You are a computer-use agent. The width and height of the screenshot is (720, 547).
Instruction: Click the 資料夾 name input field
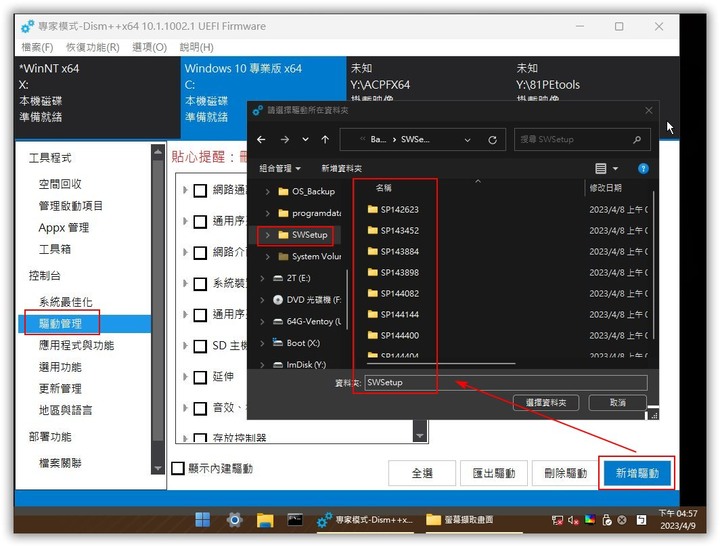pos(506,383)
